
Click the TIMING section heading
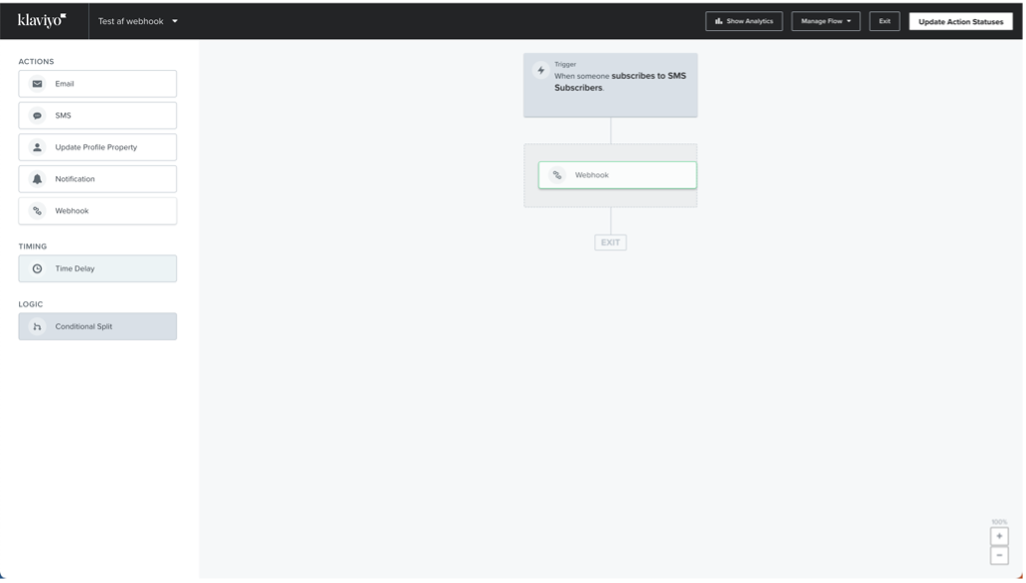(x=33, y=247)
